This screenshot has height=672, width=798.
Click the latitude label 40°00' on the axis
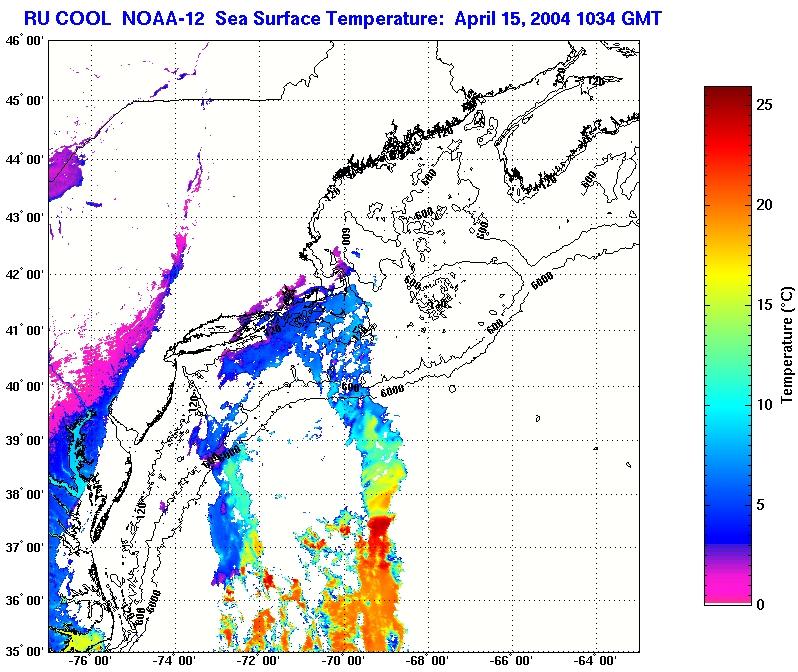click(24, 387)
